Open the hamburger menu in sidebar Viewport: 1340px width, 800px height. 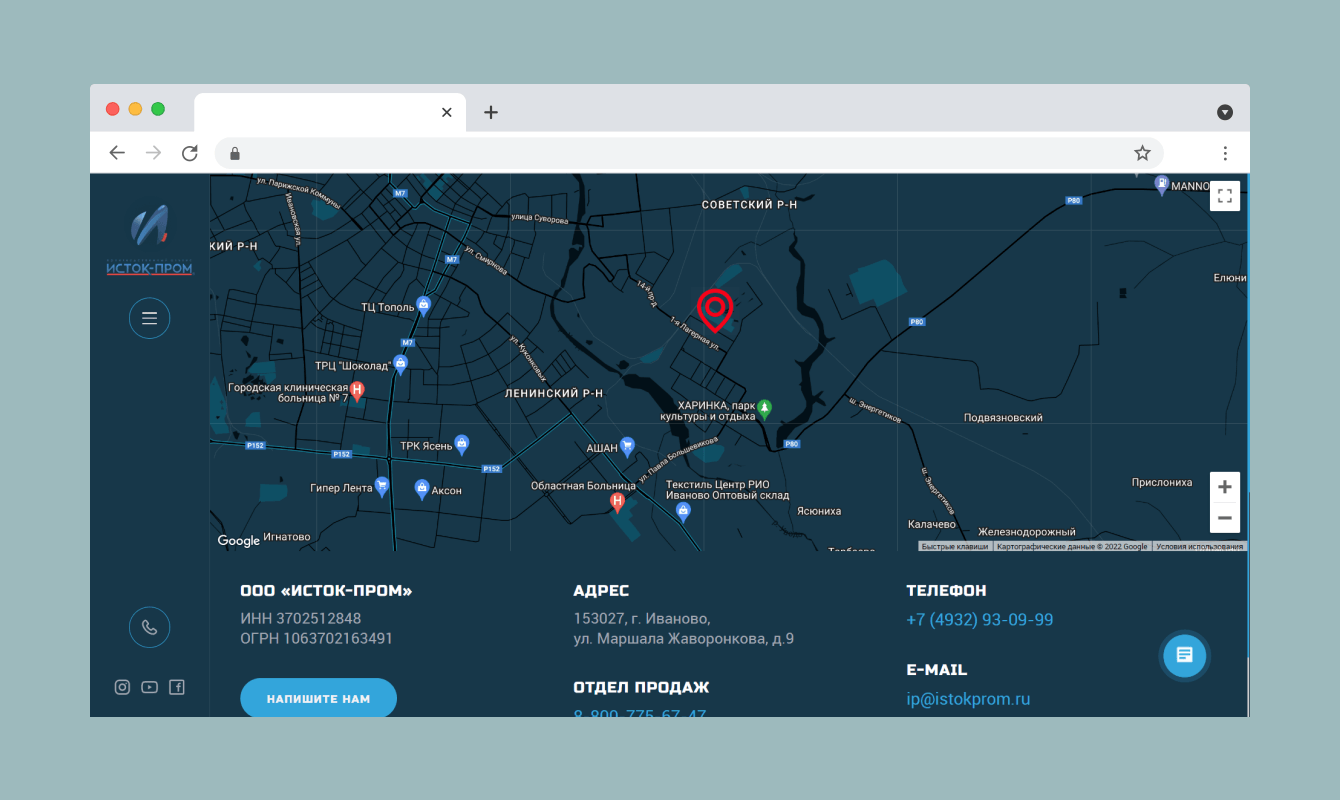149,319
